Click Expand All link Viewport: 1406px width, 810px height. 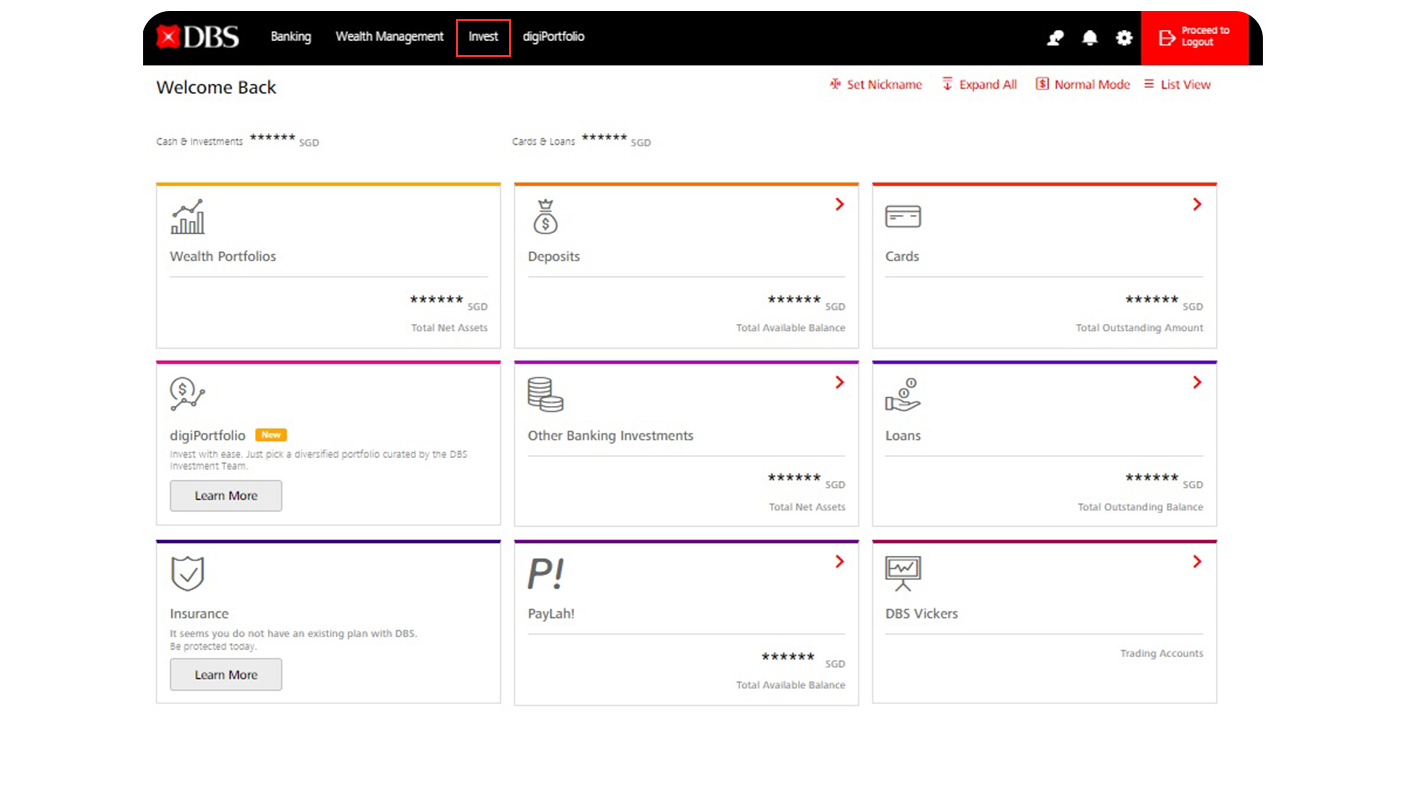988,85
